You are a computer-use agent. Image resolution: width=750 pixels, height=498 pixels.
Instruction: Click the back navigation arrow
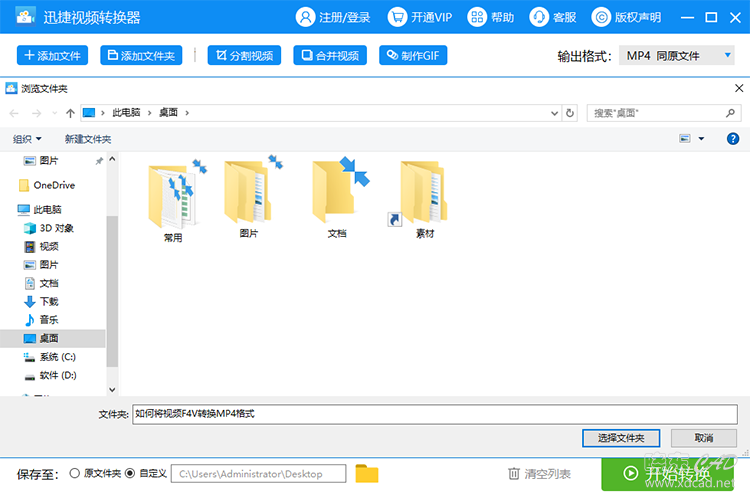(14, 113)
